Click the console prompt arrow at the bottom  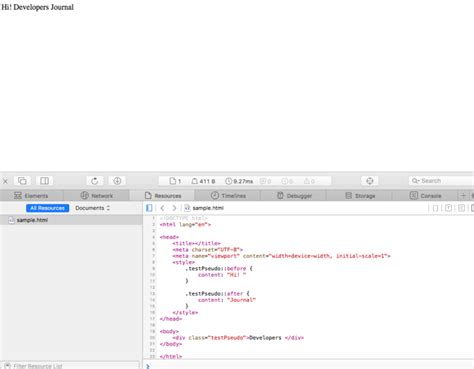(x=148, y=366)
